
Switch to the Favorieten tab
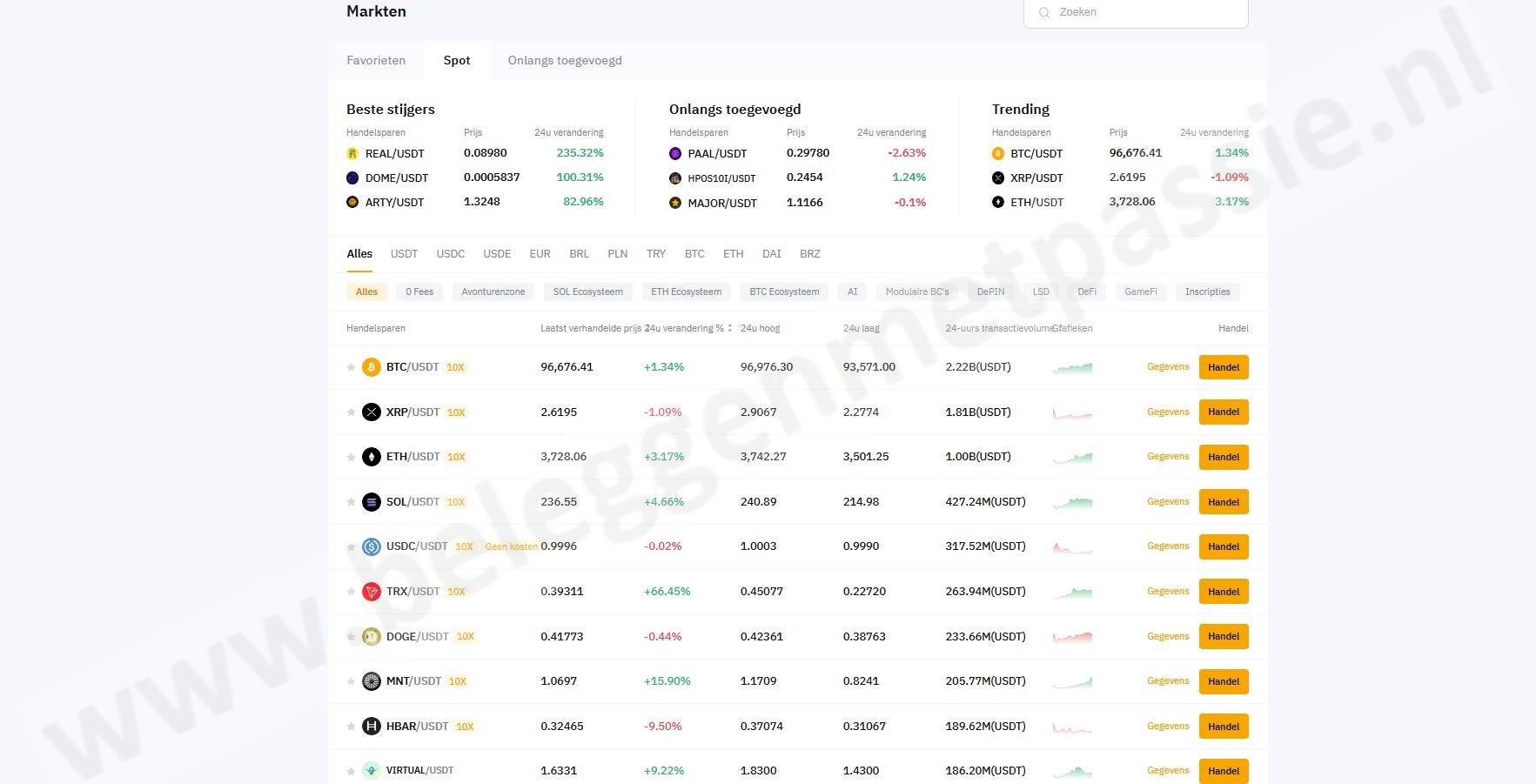[x=376, y=61]
